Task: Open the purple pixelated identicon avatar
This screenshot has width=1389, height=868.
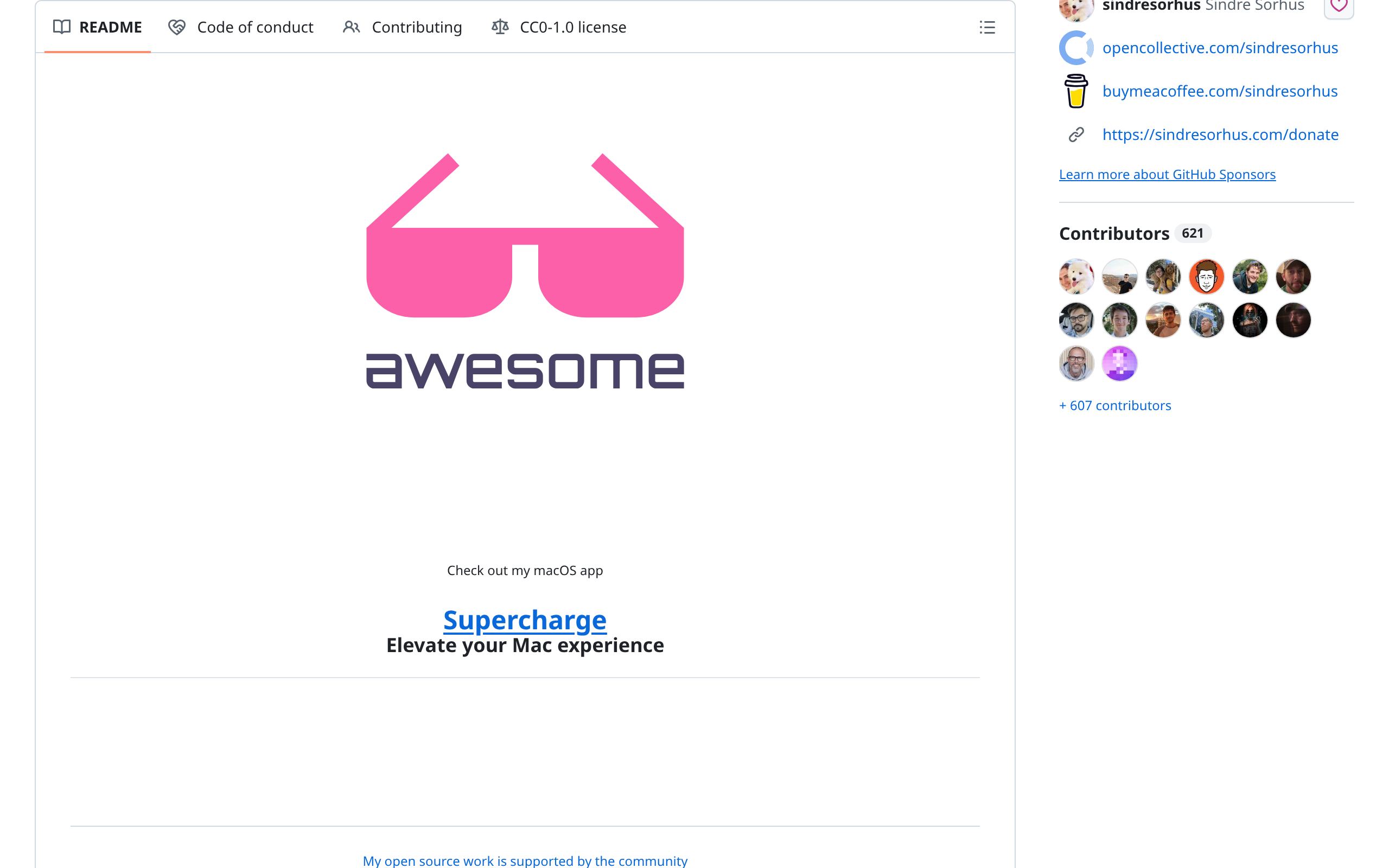Action: coord(1120,363)
